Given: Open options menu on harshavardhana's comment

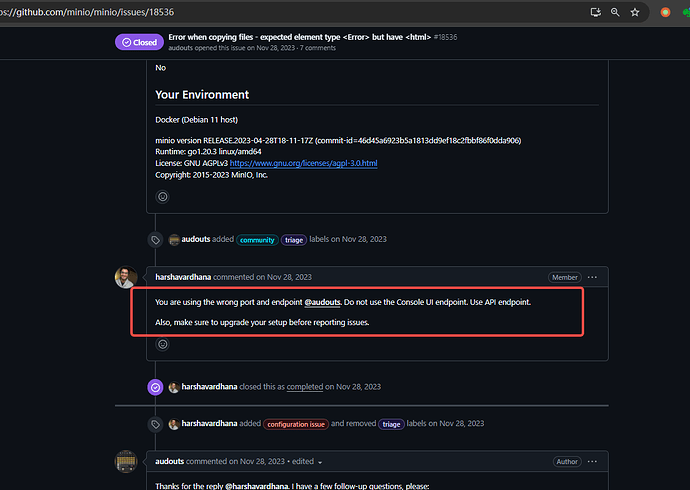Looking at the screenshot, I should pyautogui.click(x=592, y=277).
